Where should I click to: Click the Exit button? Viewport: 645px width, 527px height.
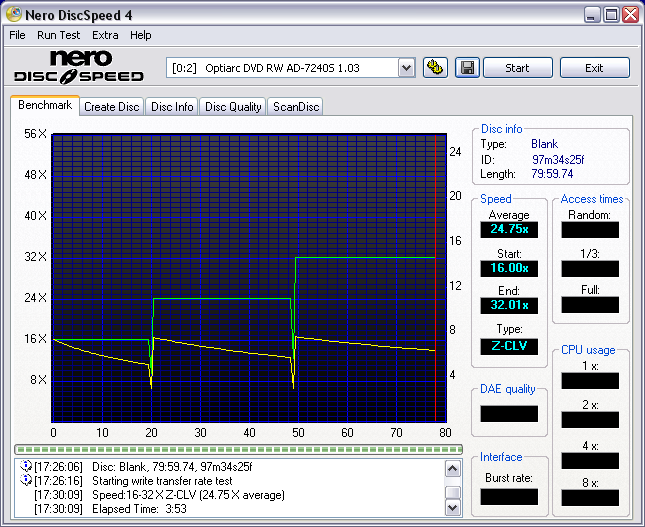[594, 68]
